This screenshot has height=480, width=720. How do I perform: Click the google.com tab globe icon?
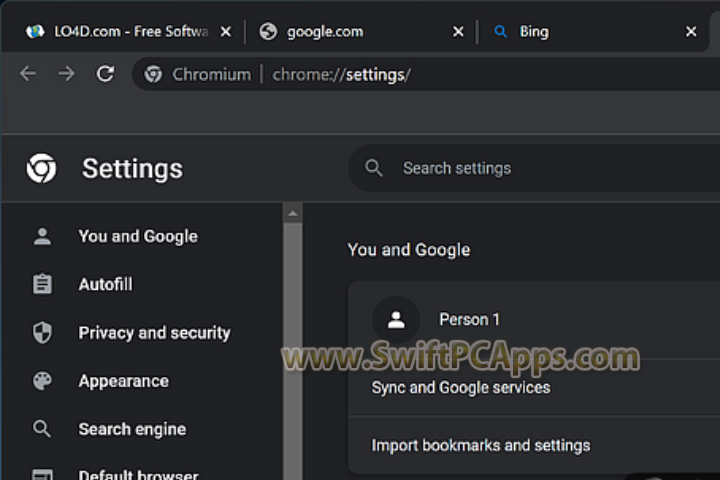tap(268, 31)
